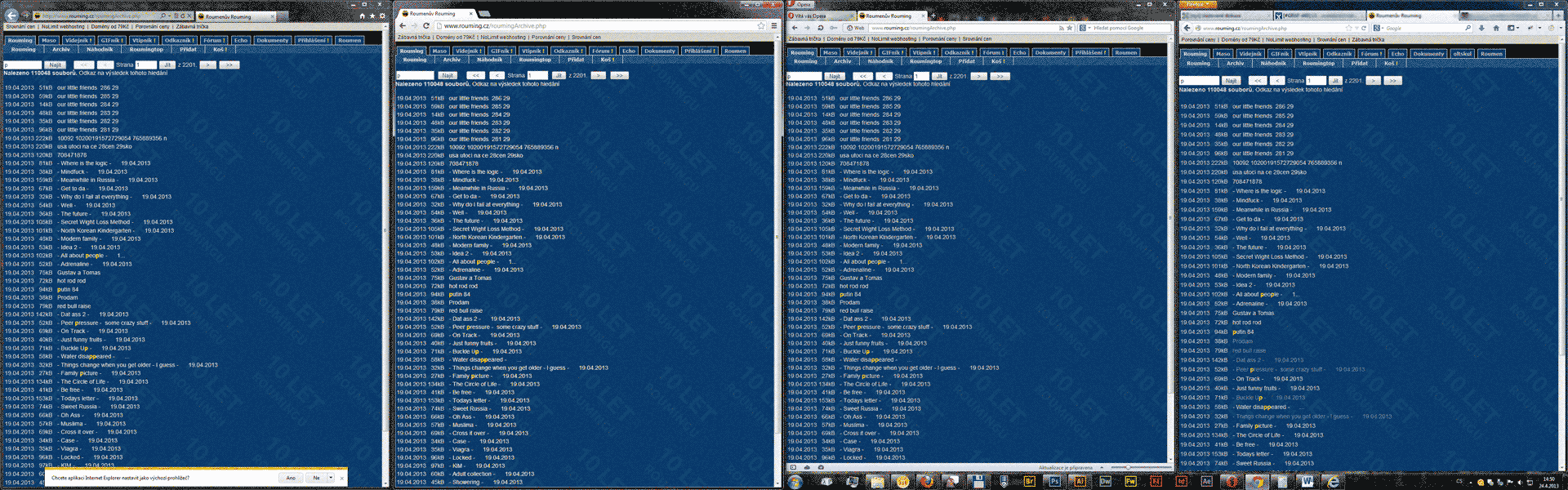This screenshot has height=490, width=1568.
Task: Click Firefox Google search box
Action: (1423, 28)
